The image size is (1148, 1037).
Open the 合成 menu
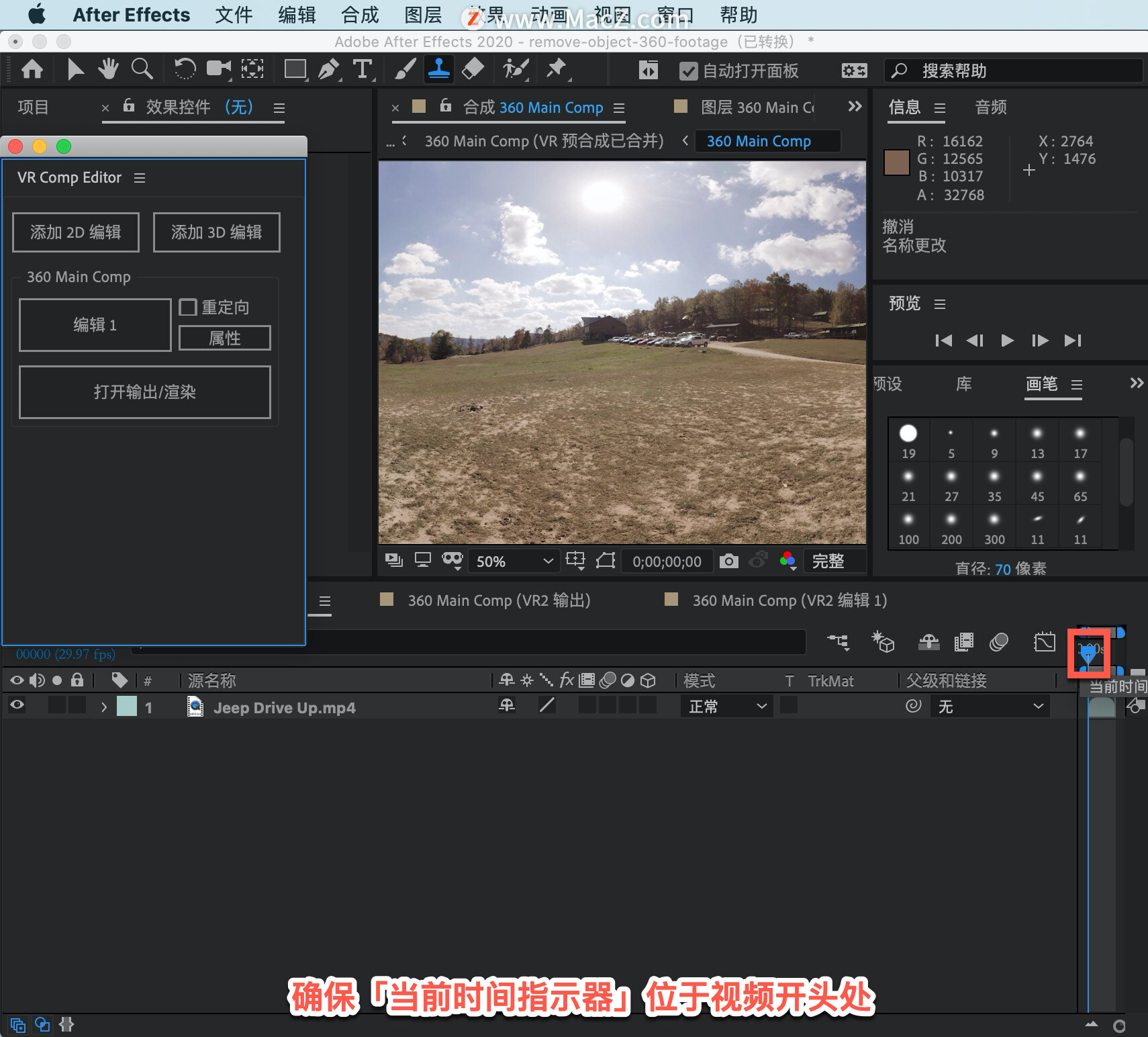(x=360, y=15)
